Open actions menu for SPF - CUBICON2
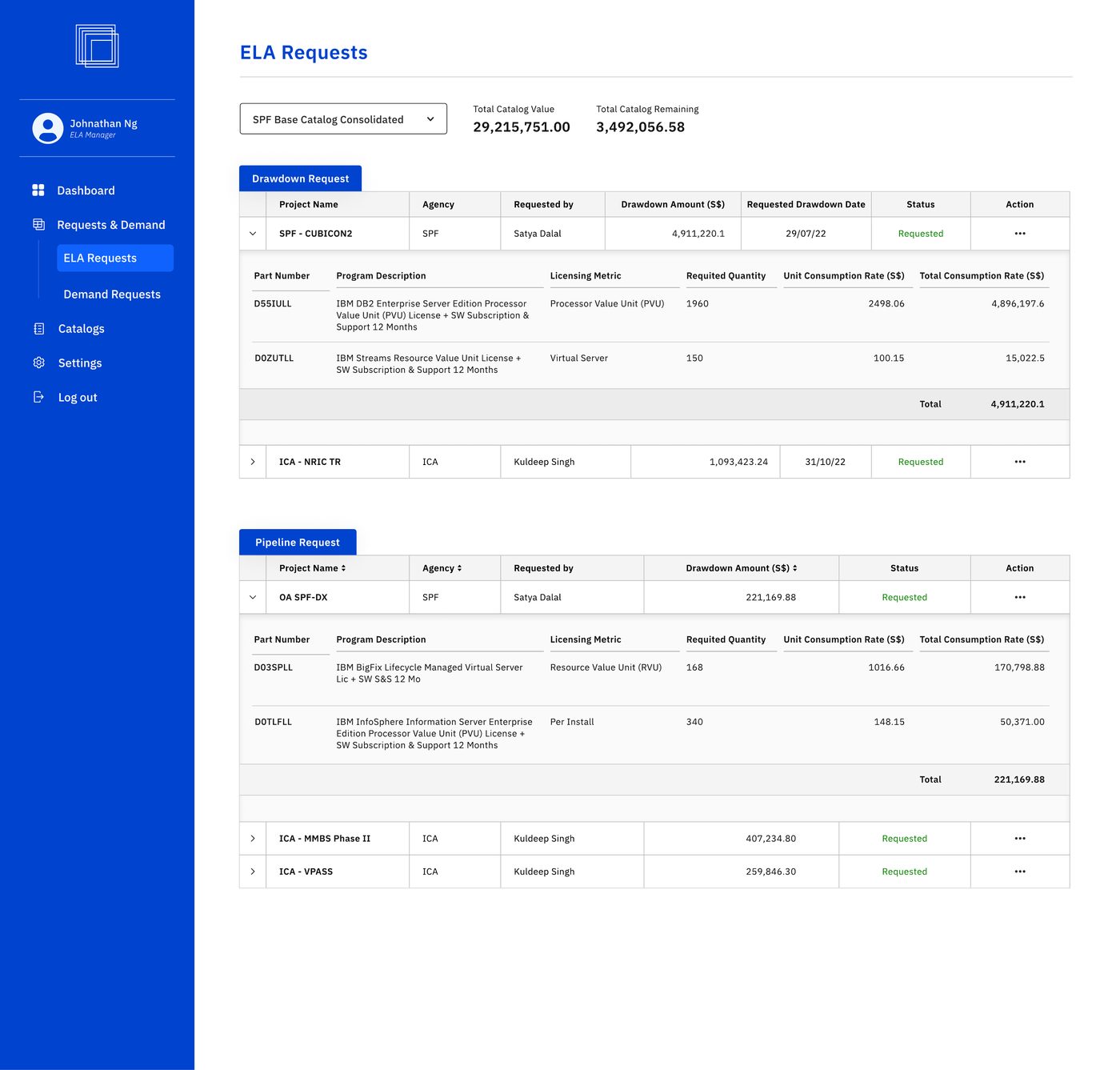The height and width of the screenshot is (1070, 1120). pos(1020,234)
